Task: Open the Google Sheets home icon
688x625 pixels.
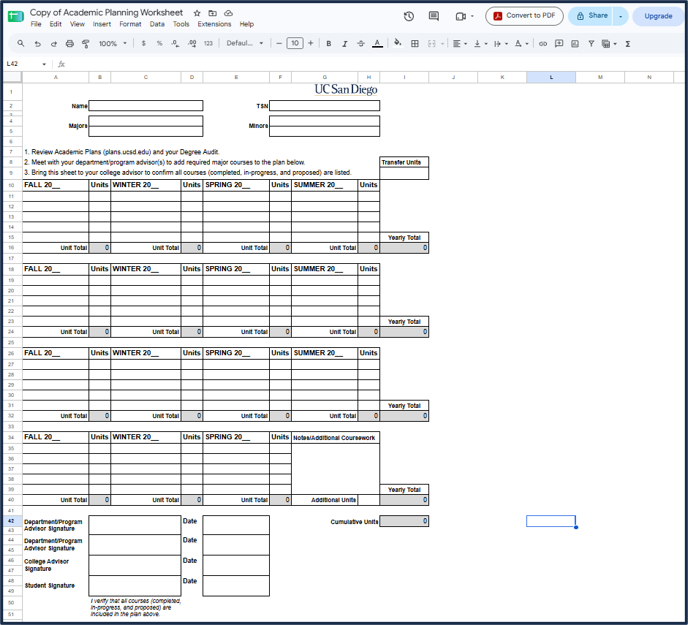Action: pos(16,17)
